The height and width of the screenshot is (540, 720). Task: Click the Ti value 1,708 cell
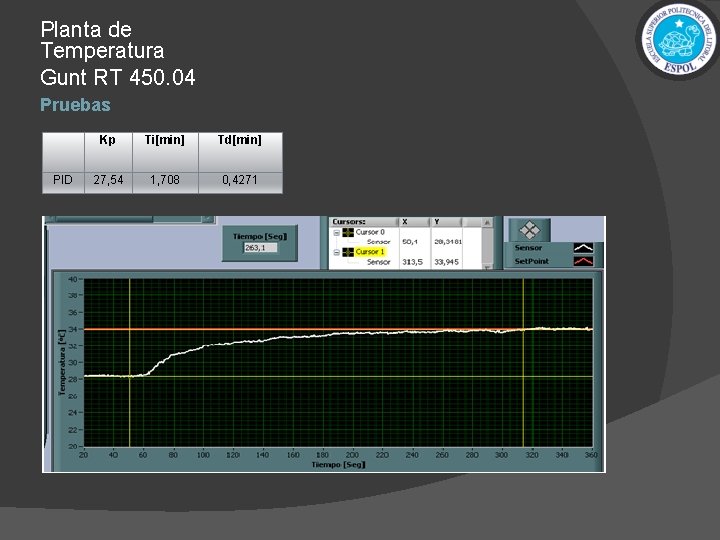pos(165,183)
